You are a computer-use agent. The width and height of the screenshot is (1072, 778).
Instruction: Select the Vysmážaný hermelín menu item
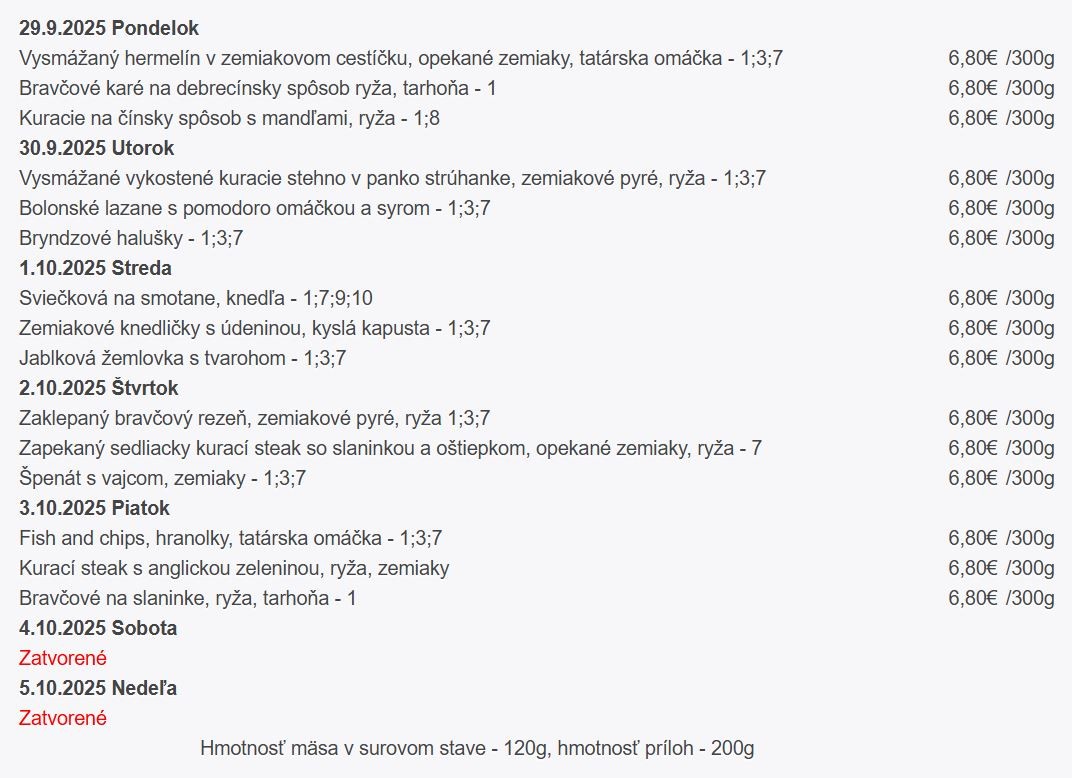tap(400, 58)
